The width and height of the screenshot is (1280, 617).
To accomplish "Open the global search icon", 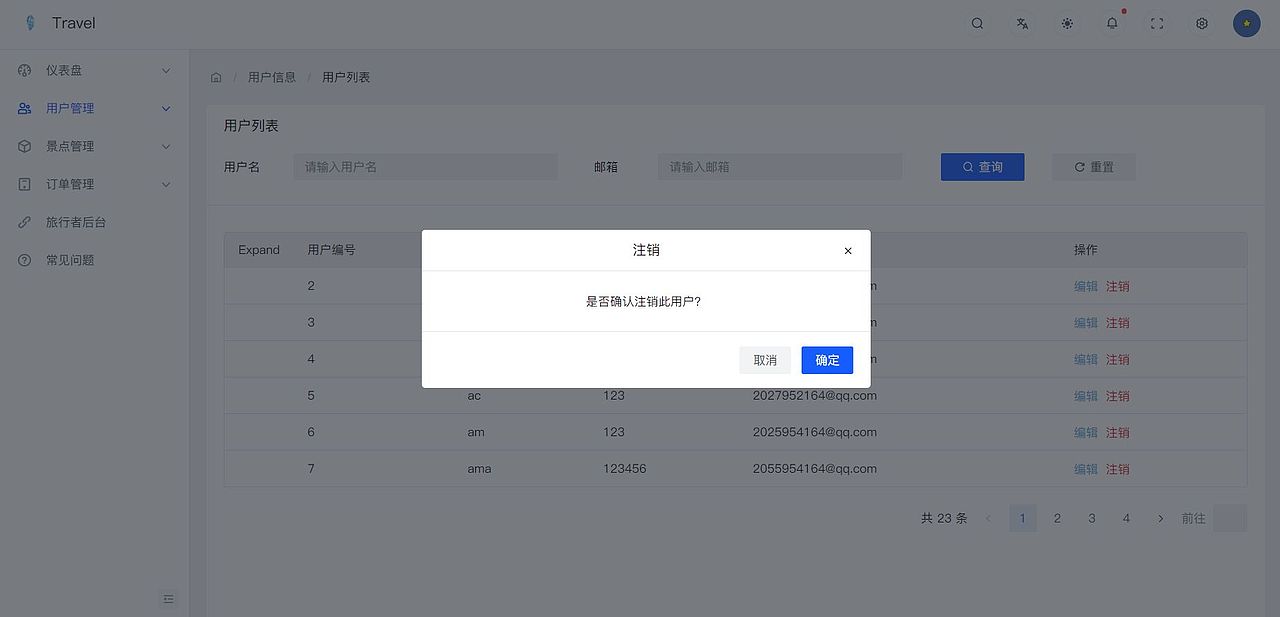I will 977,22.
